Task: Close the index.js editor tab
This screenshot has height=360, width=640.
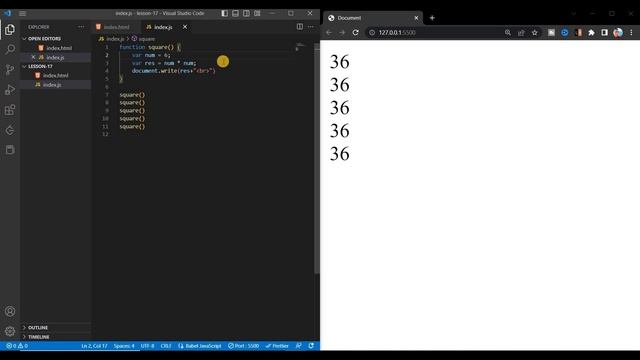Action: pos(185,27)
